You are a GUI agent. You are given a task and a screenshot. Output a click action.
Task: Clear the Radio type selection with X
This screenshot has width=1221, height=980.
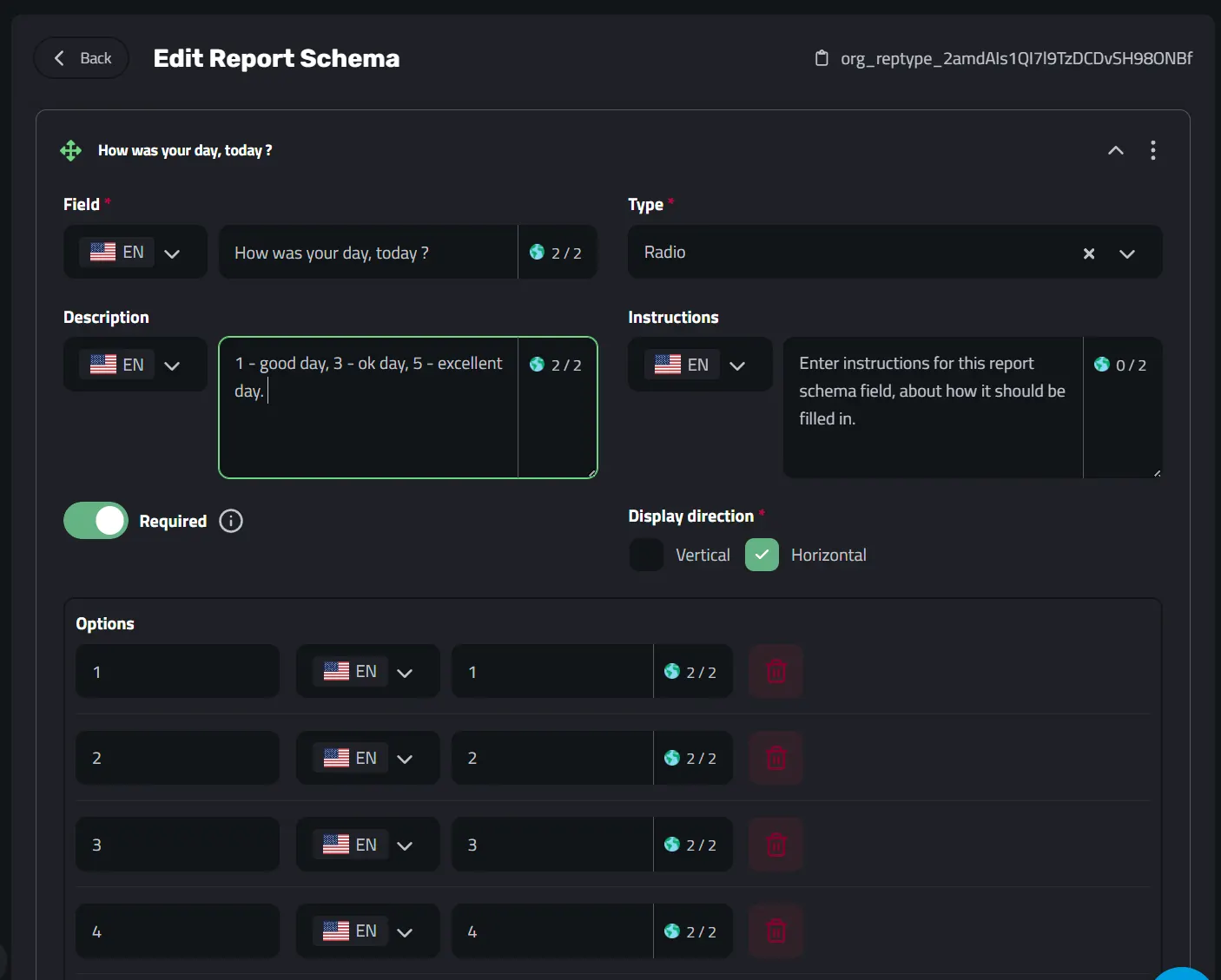pyautogui.click(x=1089, y=253)
